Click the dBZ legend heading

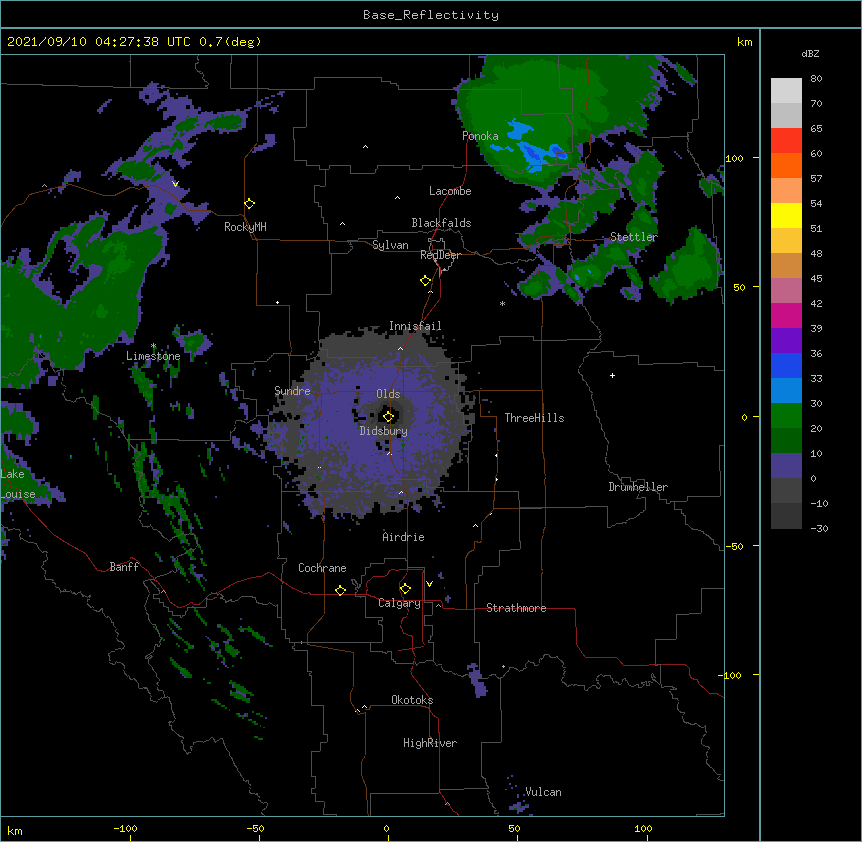tap(810, 54)
